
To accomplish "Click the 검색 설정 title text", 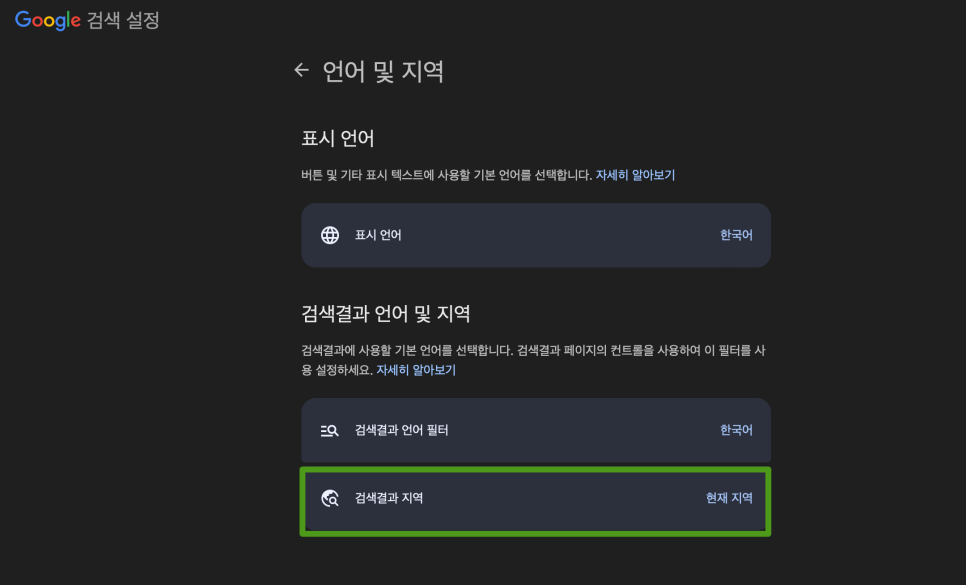I will coord(123,20).
